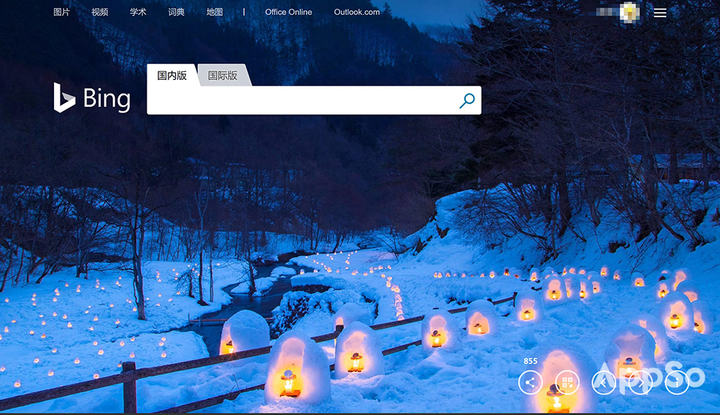Focus the Bing search box
Viewport: 720px width, 415px height.
(303, 100)
